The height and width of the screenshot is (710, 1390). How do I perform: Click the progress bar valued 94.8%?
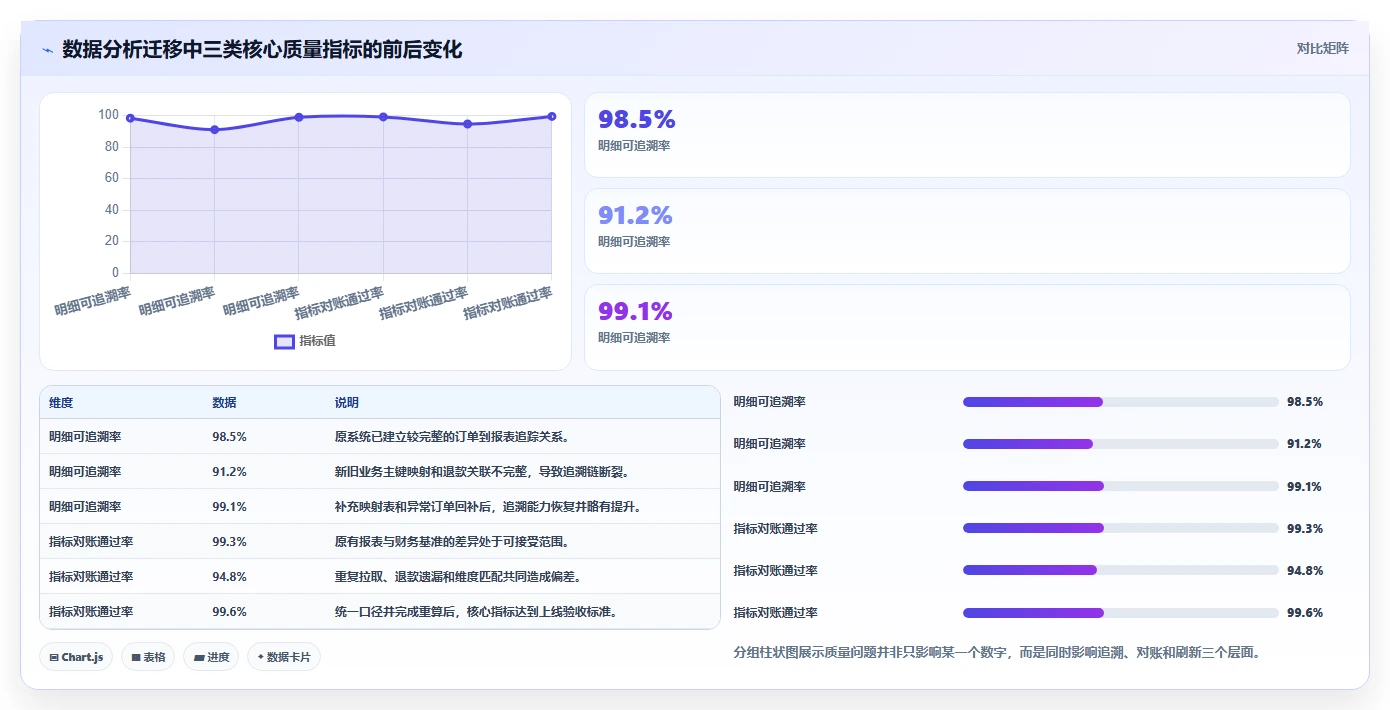tap(1120, 570)
